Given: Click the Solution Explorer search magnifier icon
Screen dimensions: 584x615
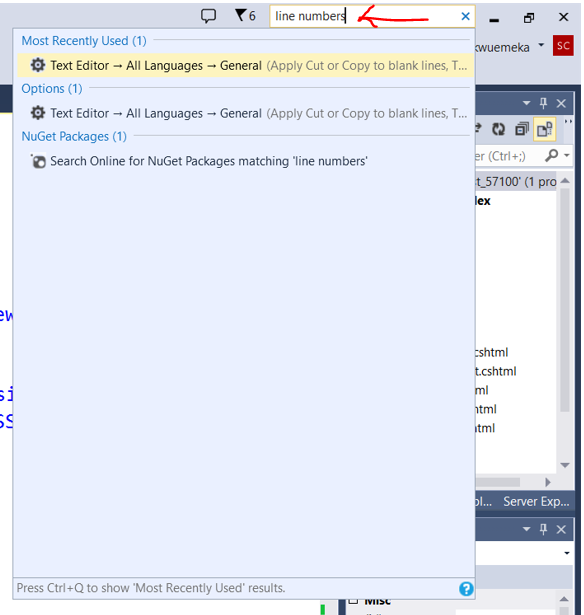Looking at the screenshot, I should point(551,156).
